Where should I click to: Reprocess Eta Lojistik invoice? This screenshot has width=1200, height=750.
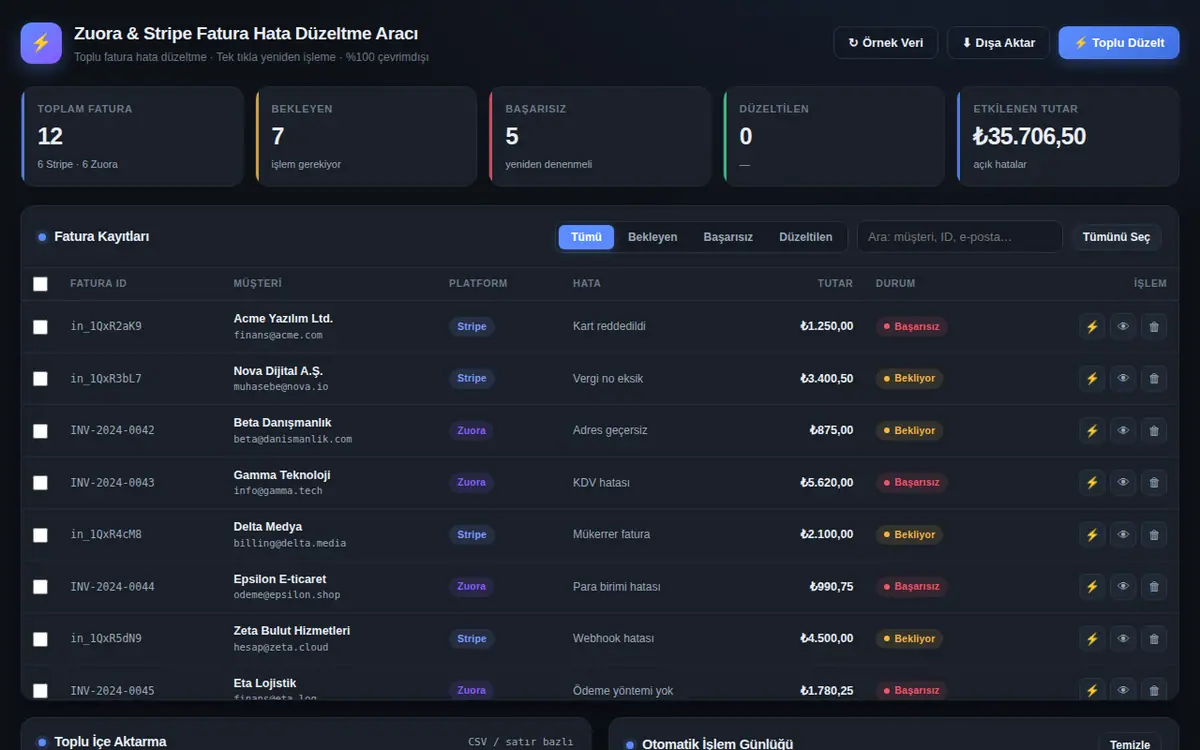coord(1092,690)
